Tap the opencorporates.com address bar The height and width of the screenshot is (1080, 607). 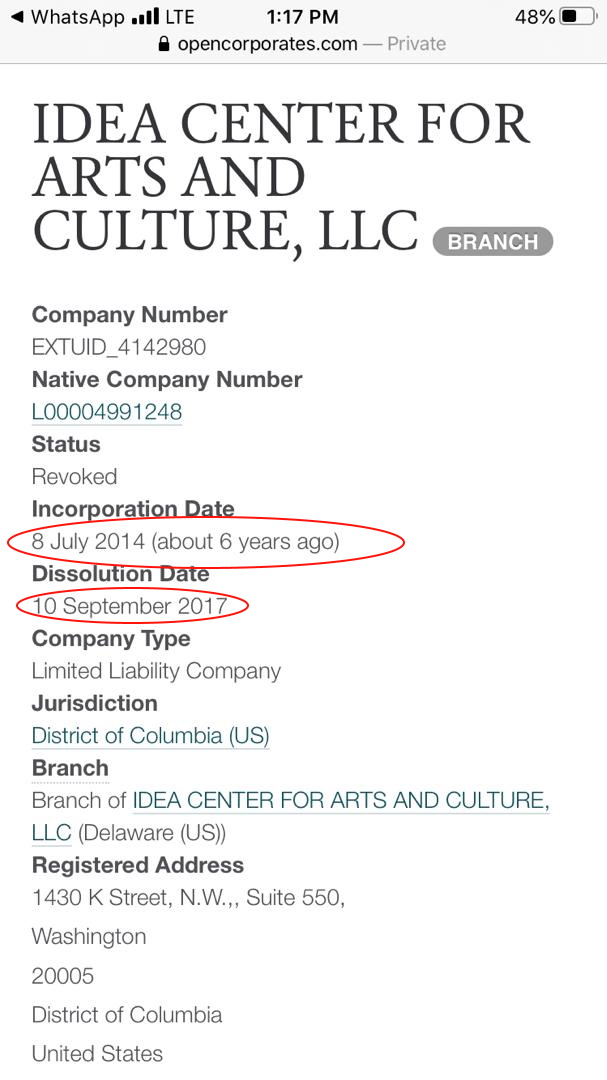click(267, 44)
